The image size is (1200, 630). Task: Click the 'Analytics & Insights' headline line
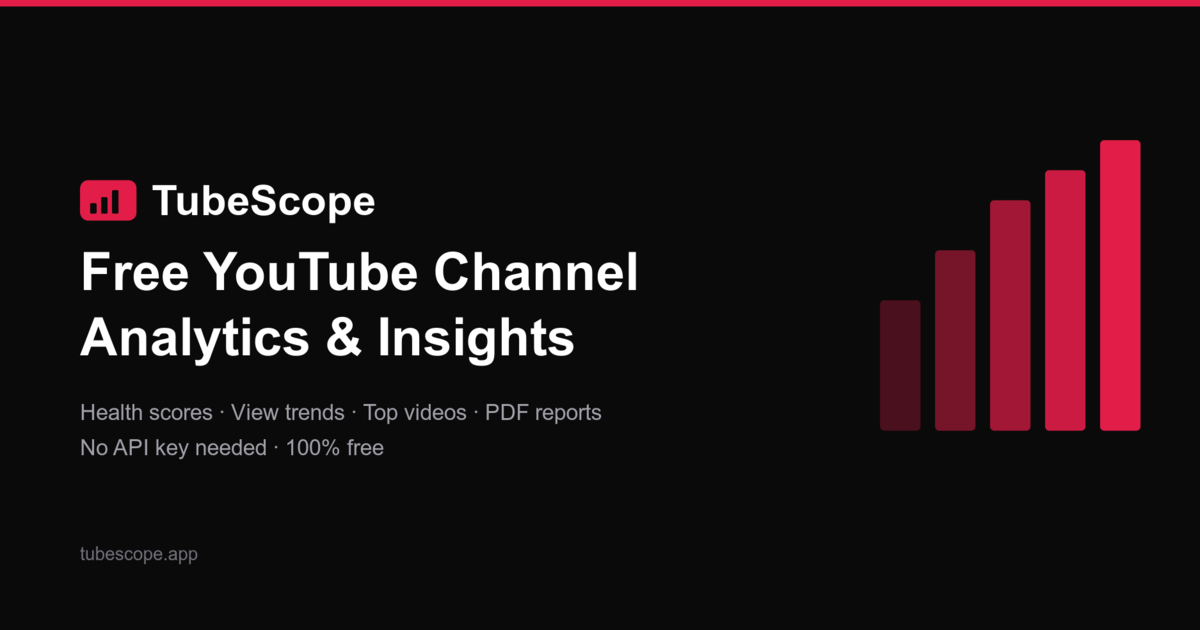(327, 339)
